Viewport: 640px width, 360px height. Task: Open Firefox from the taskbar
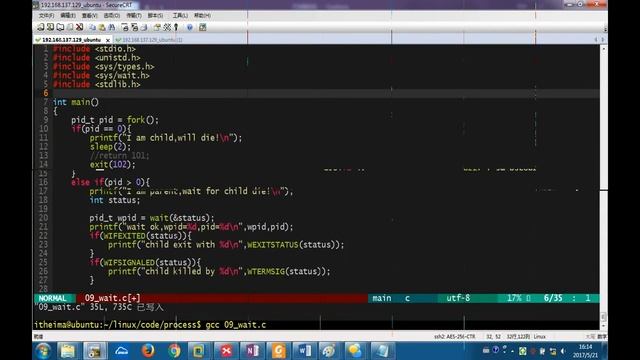(148, 351)
